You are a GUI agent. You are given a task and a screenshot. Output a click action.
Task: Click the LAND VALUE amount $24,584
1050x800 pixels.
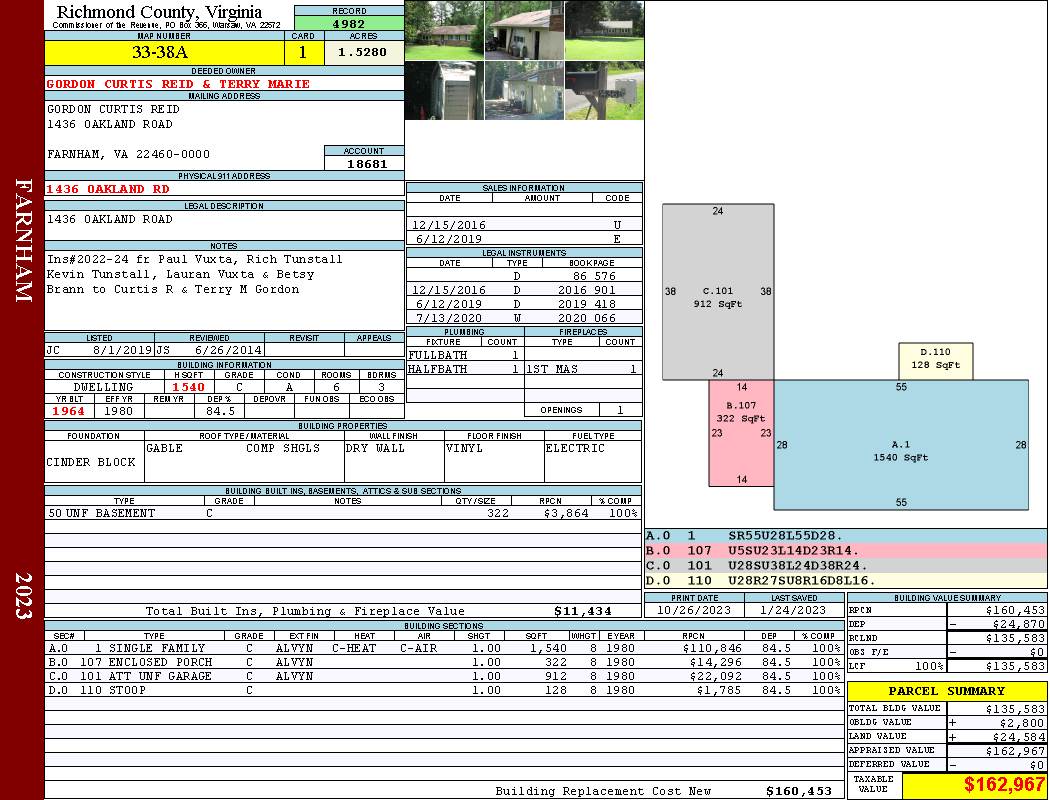click(x=1018, y=736)
